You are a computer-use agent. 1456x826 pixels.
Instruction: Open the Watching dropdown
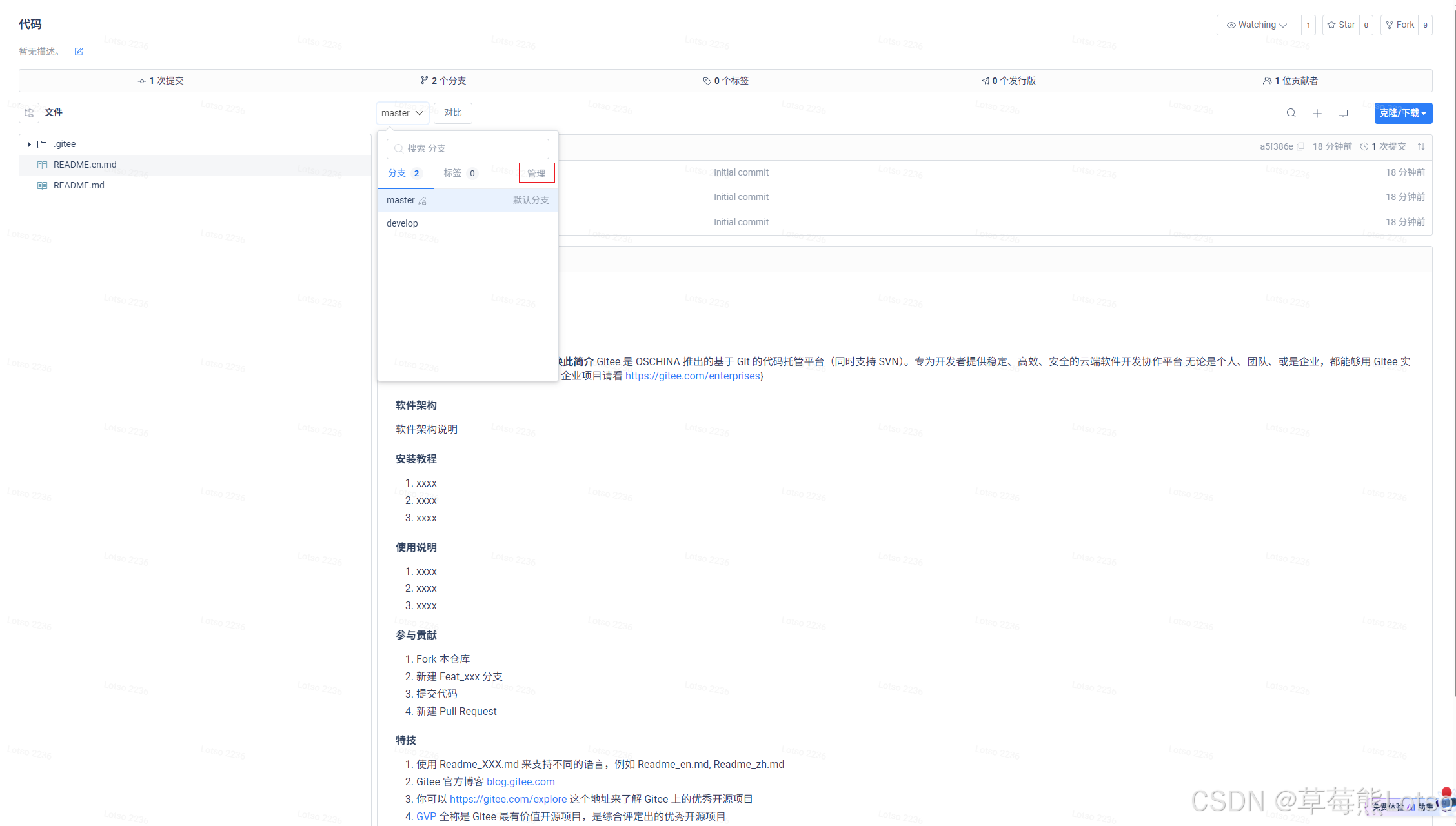click(1258, 25)
